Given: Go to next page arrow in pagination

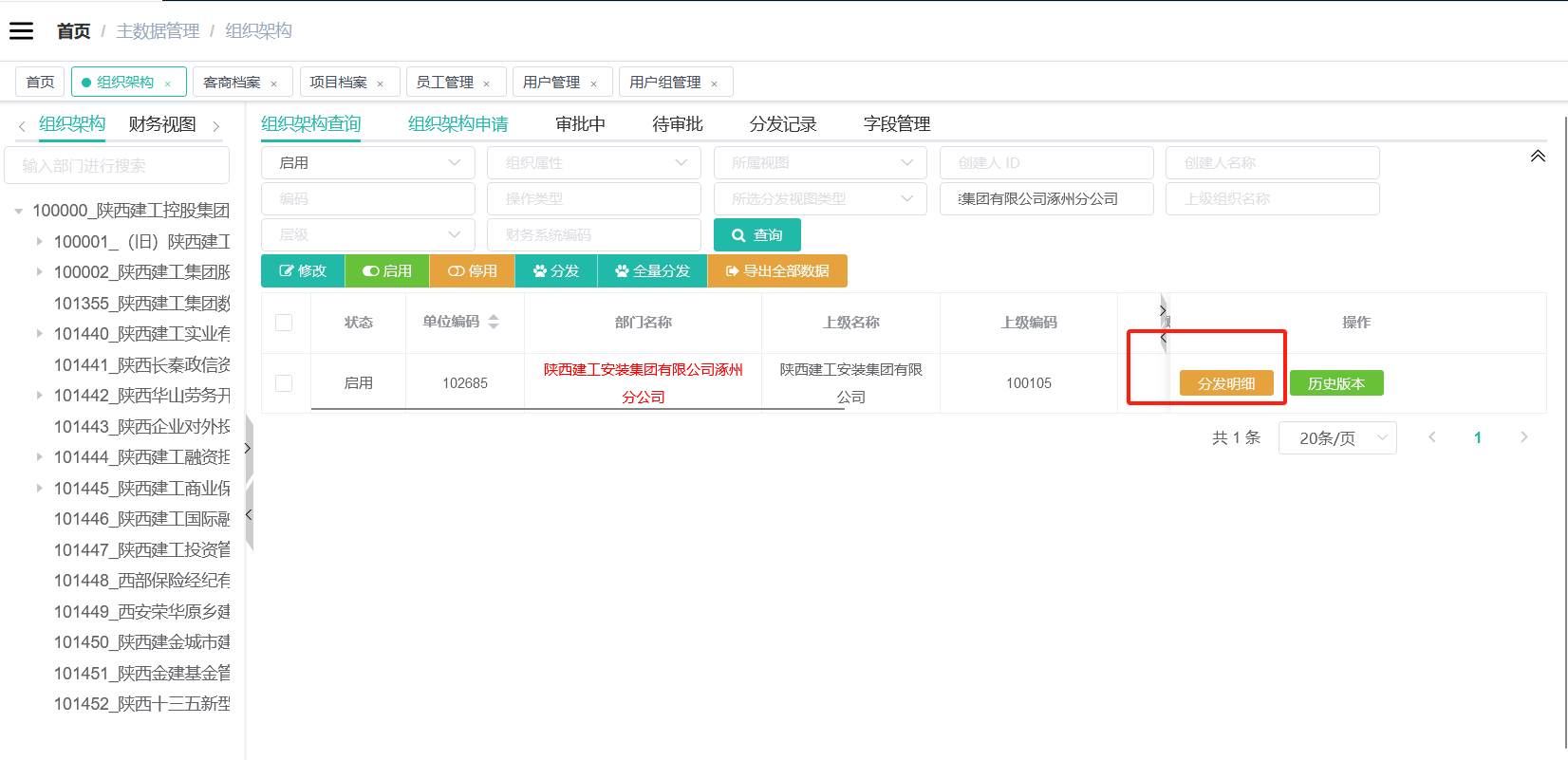Looking at the screenshot, I should (1524, 437).
